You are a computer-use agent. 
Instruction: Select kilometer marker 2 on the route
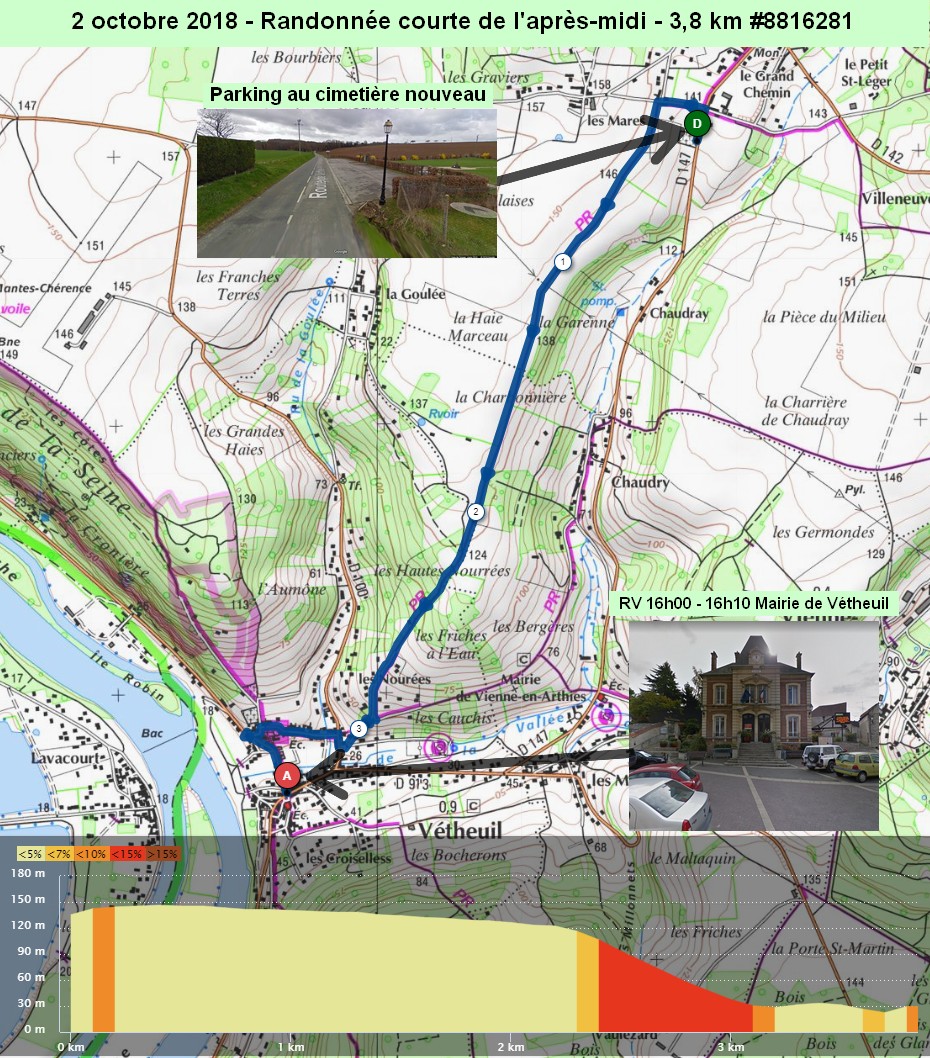[x=476, y=511]
